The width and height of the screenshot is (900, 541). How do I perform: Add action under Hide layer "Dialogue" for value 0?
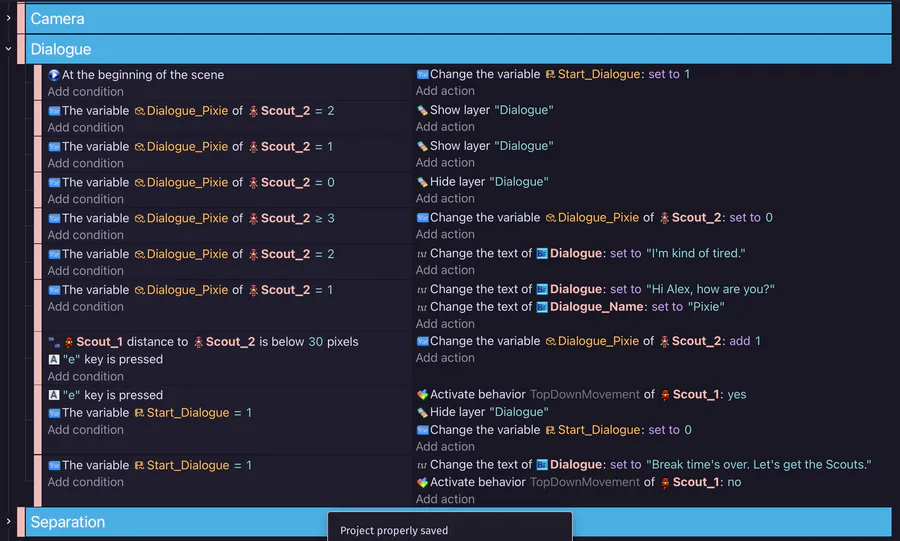(x=445, y=199)
